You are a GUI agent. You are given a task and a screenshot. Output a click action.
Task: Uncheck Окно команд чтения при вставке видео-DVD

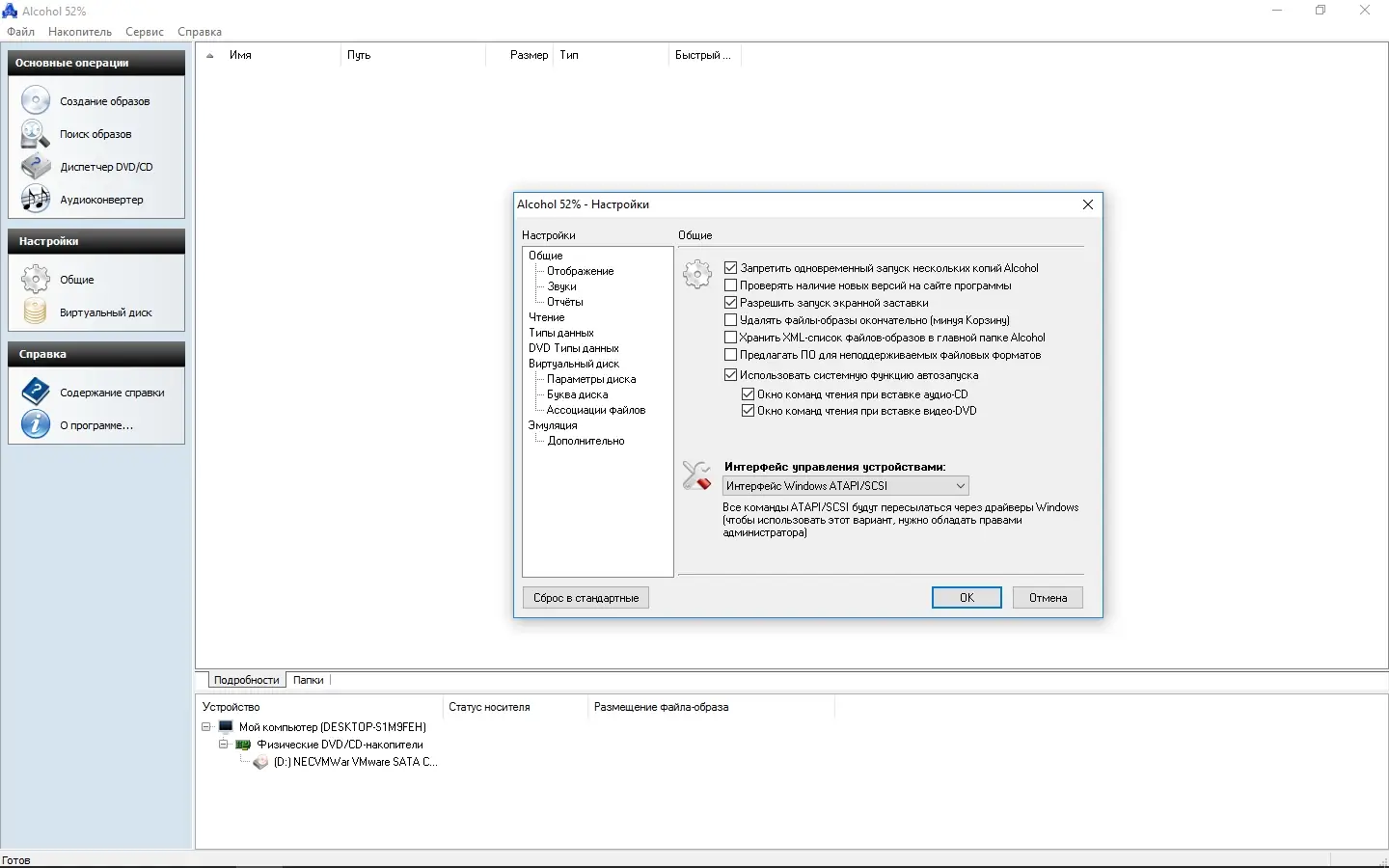tap(748, 411)
